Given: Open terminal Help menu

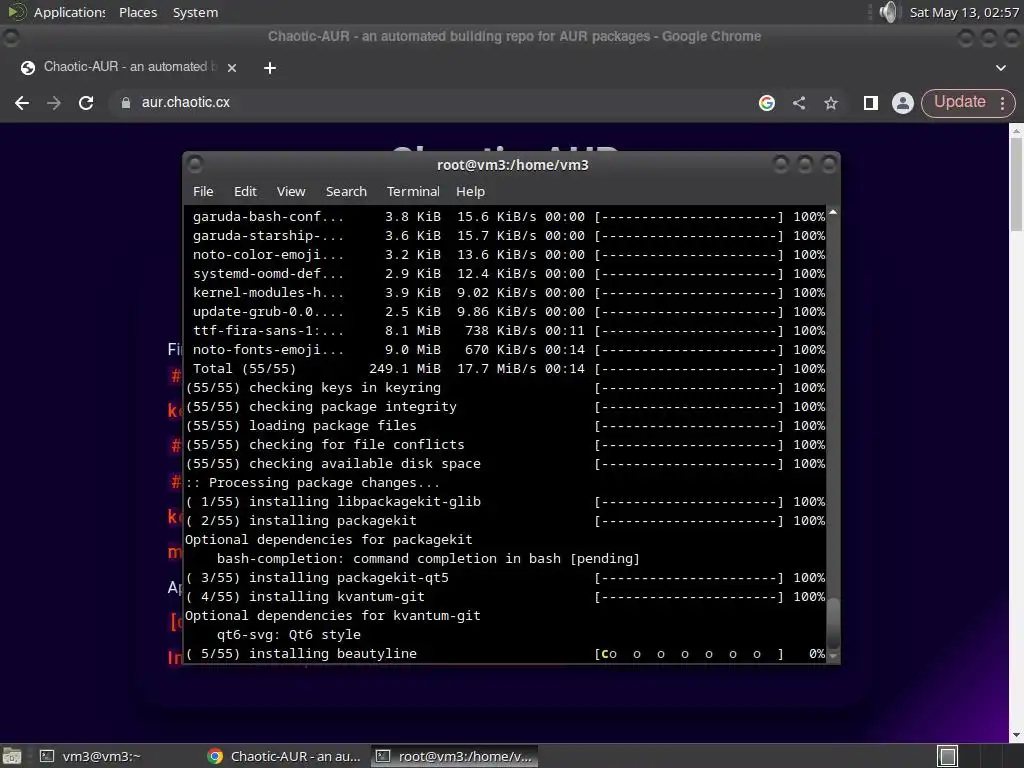Looking at the screenshot, I should (470, 191).
